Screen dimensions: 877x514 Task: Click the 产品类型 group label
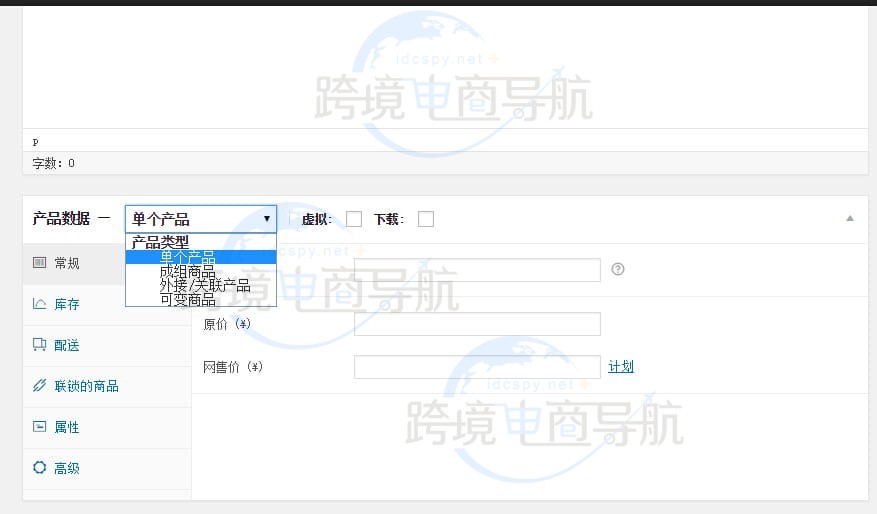pos(160,242)
